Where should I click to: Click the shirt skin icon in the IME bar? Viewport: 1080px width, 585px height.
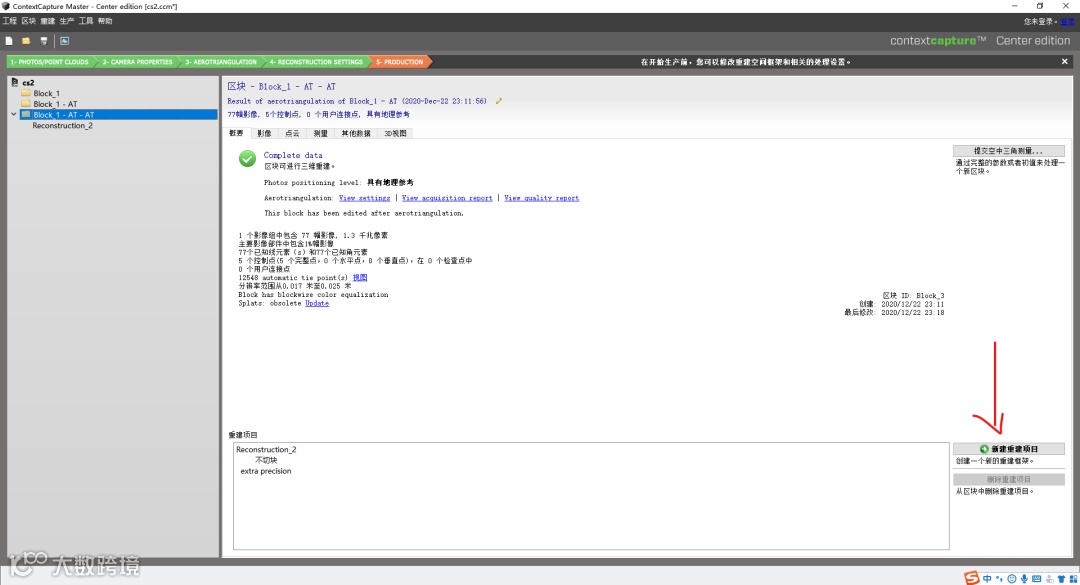click(1061, 579)
